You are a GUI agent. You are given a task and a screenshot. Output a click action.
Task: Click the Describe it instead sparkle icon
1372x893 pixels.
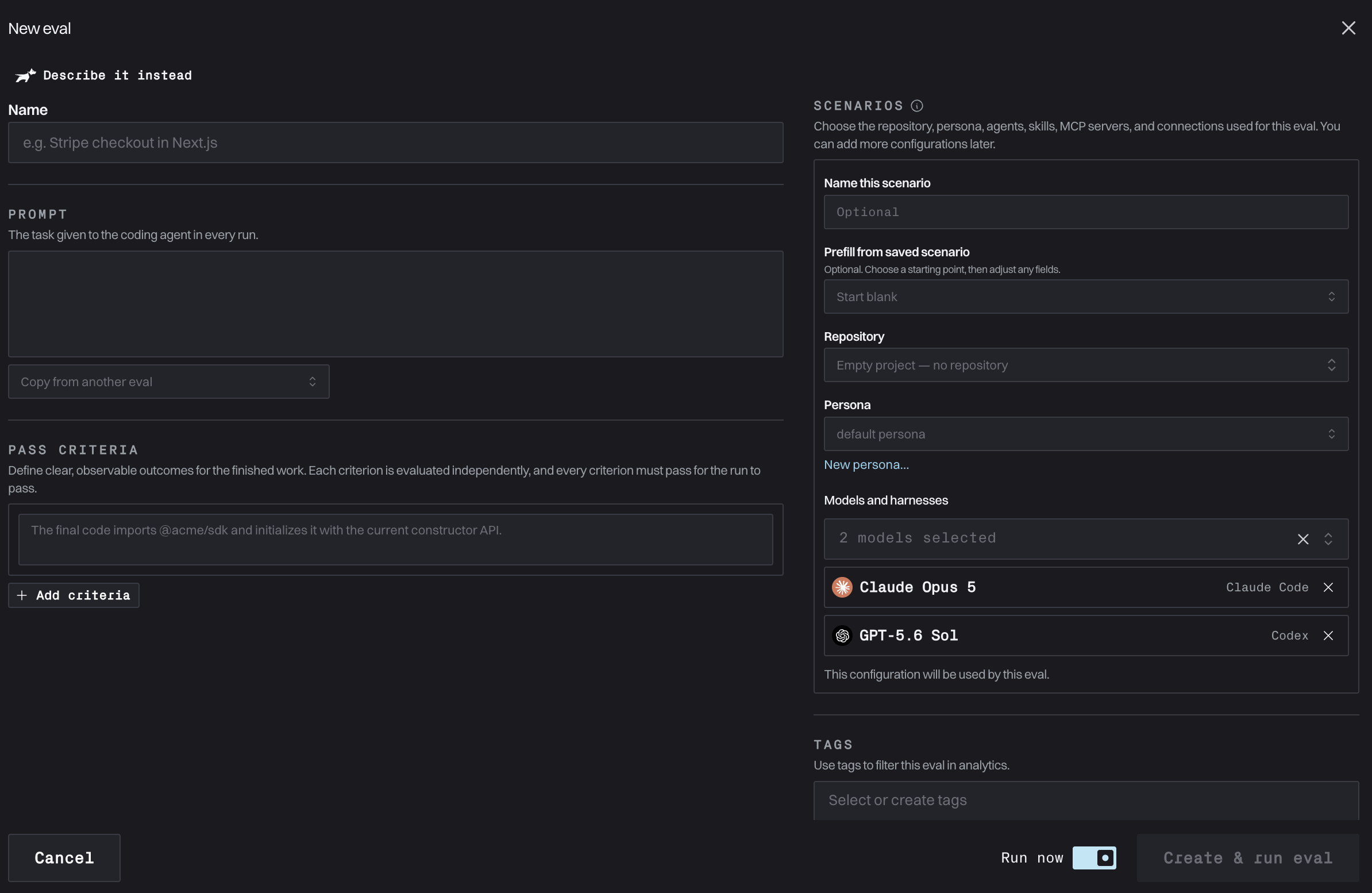tap(25, 75)
